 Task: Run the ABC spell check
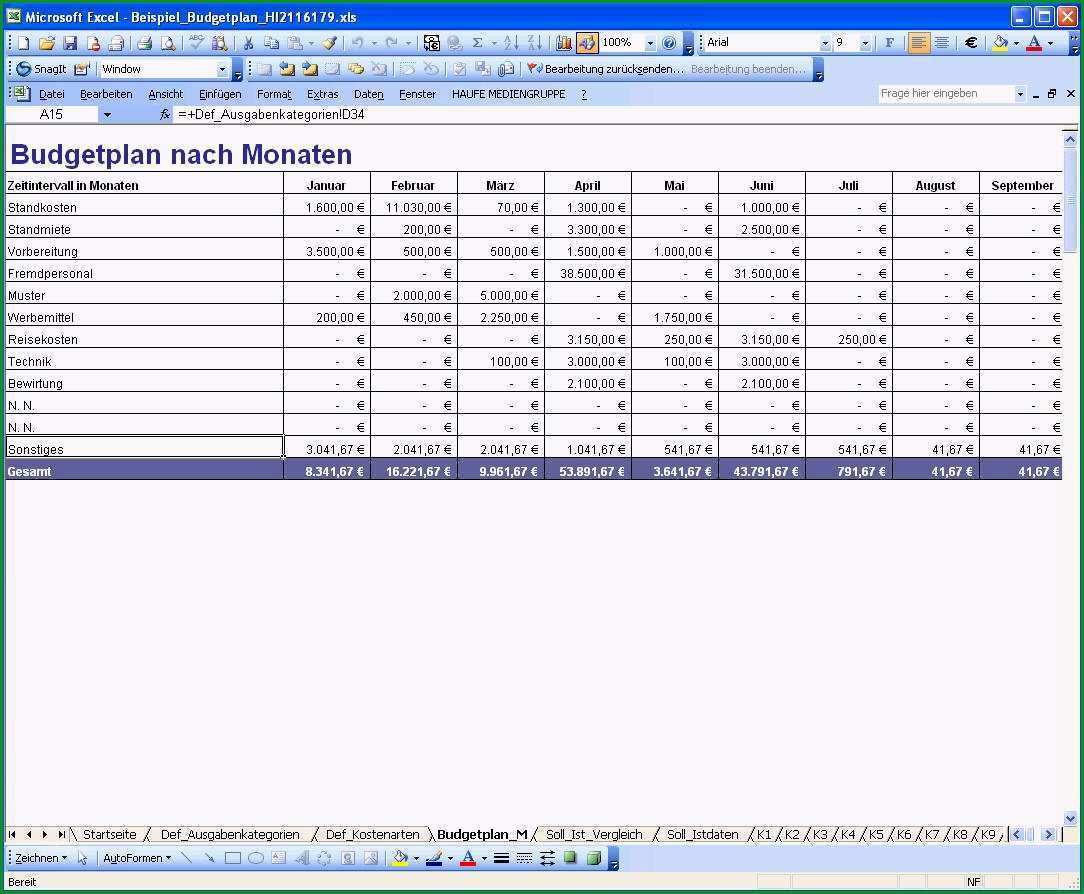click(x=196, y=43)
